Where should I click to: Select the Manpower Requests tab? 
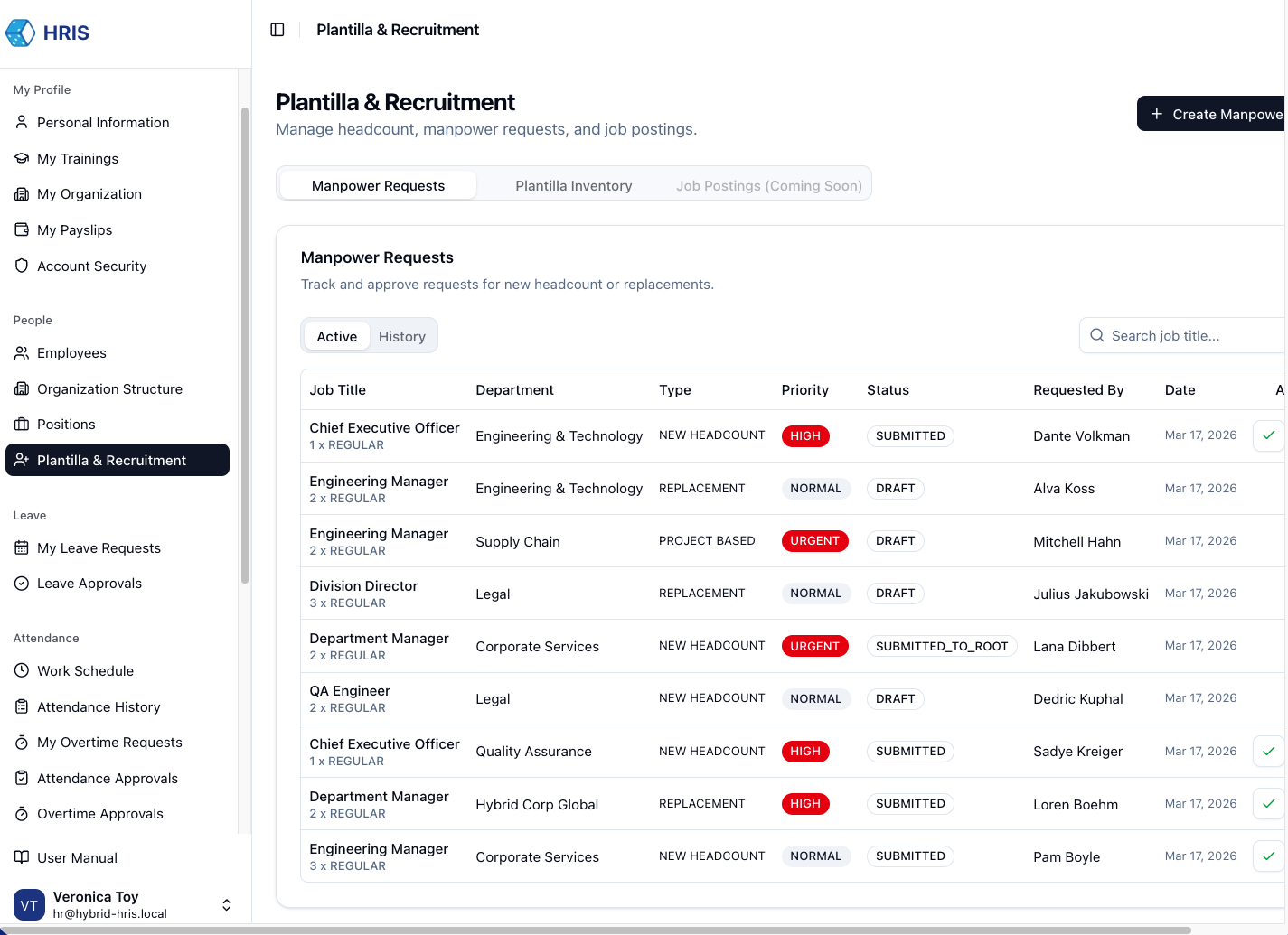pyautogui.click(x=378, y=185)
